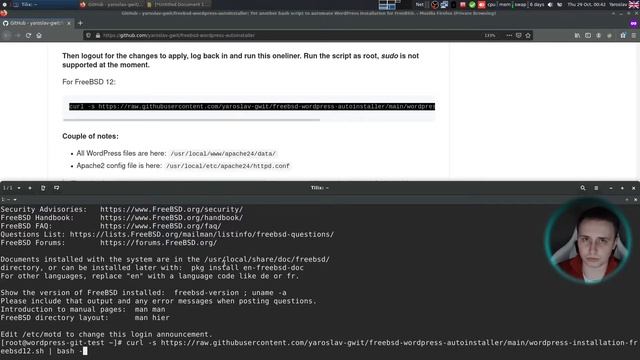Go back with the Firefox back arrow
This screenshot has width=640, height=360.
(7, 36)
